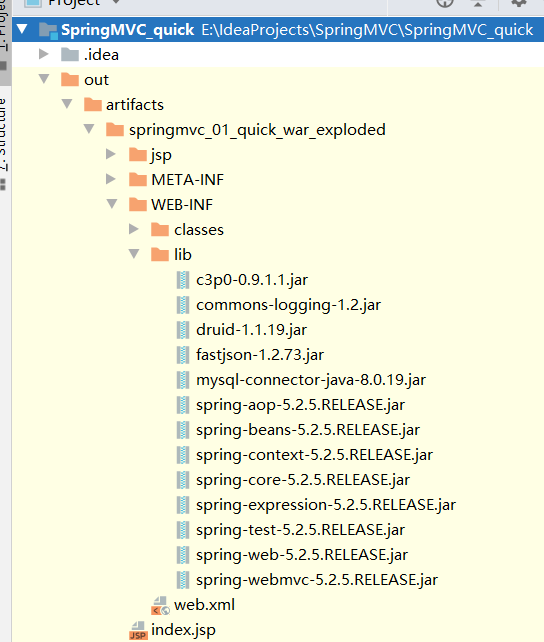Select spring-core-5.2.5.RELEASE.jar file name
Screen dimensions: 544x642
(x=303, y=480)
